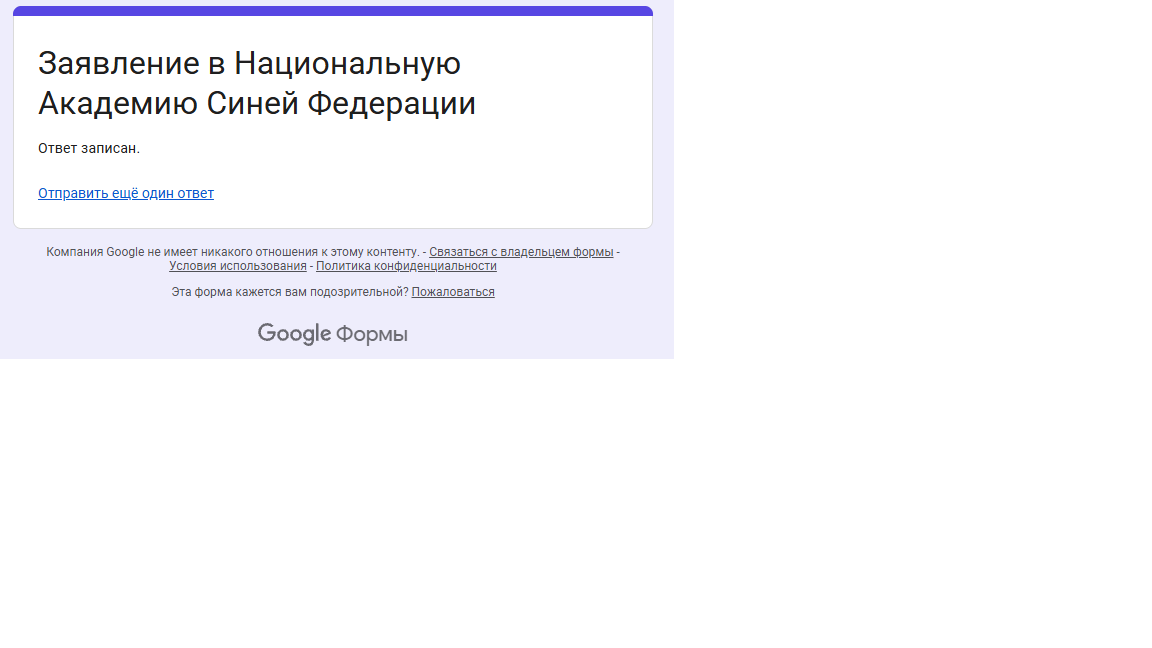
Task: Click the Google Формы logo
Action: [333, 334]
